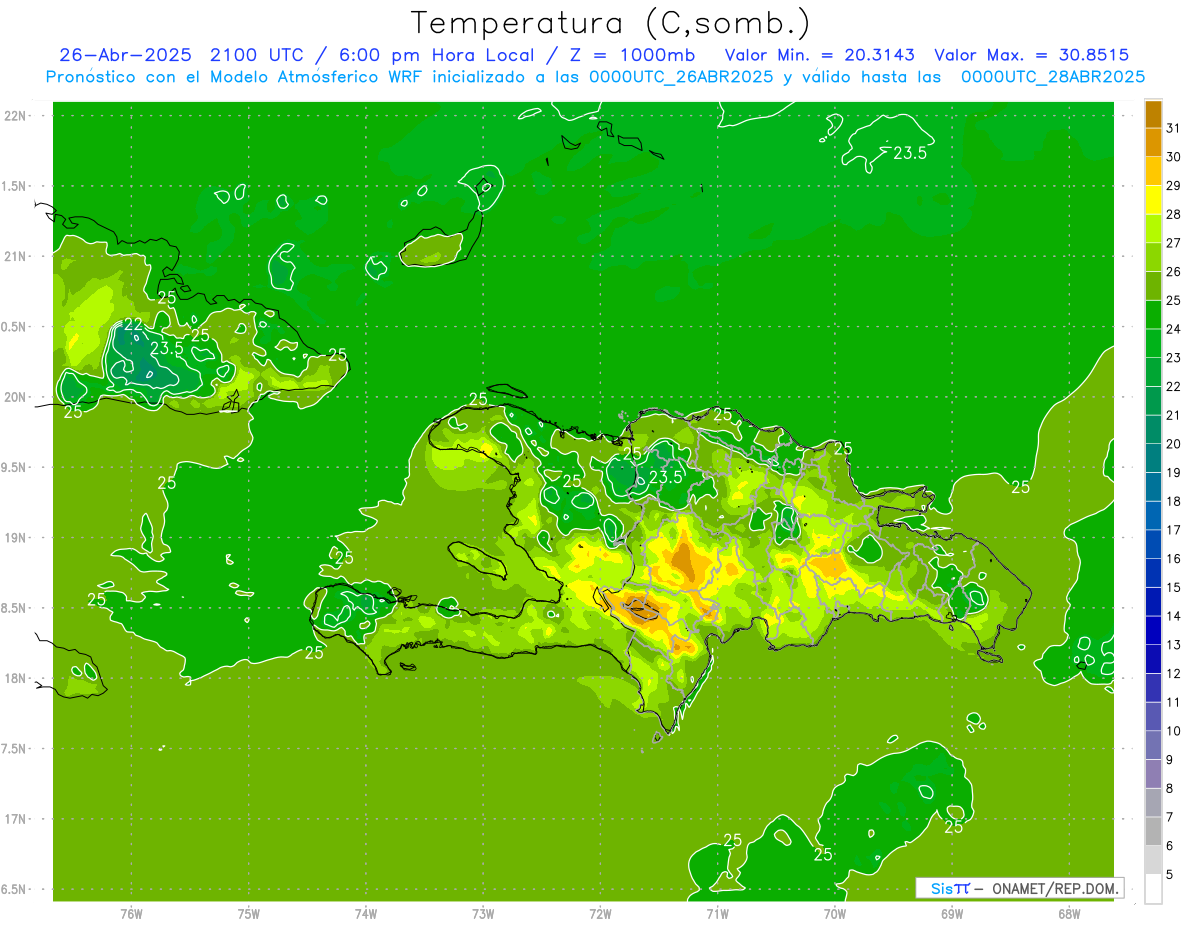Select the teal swatch between 19 and 20

point(1153,458)
